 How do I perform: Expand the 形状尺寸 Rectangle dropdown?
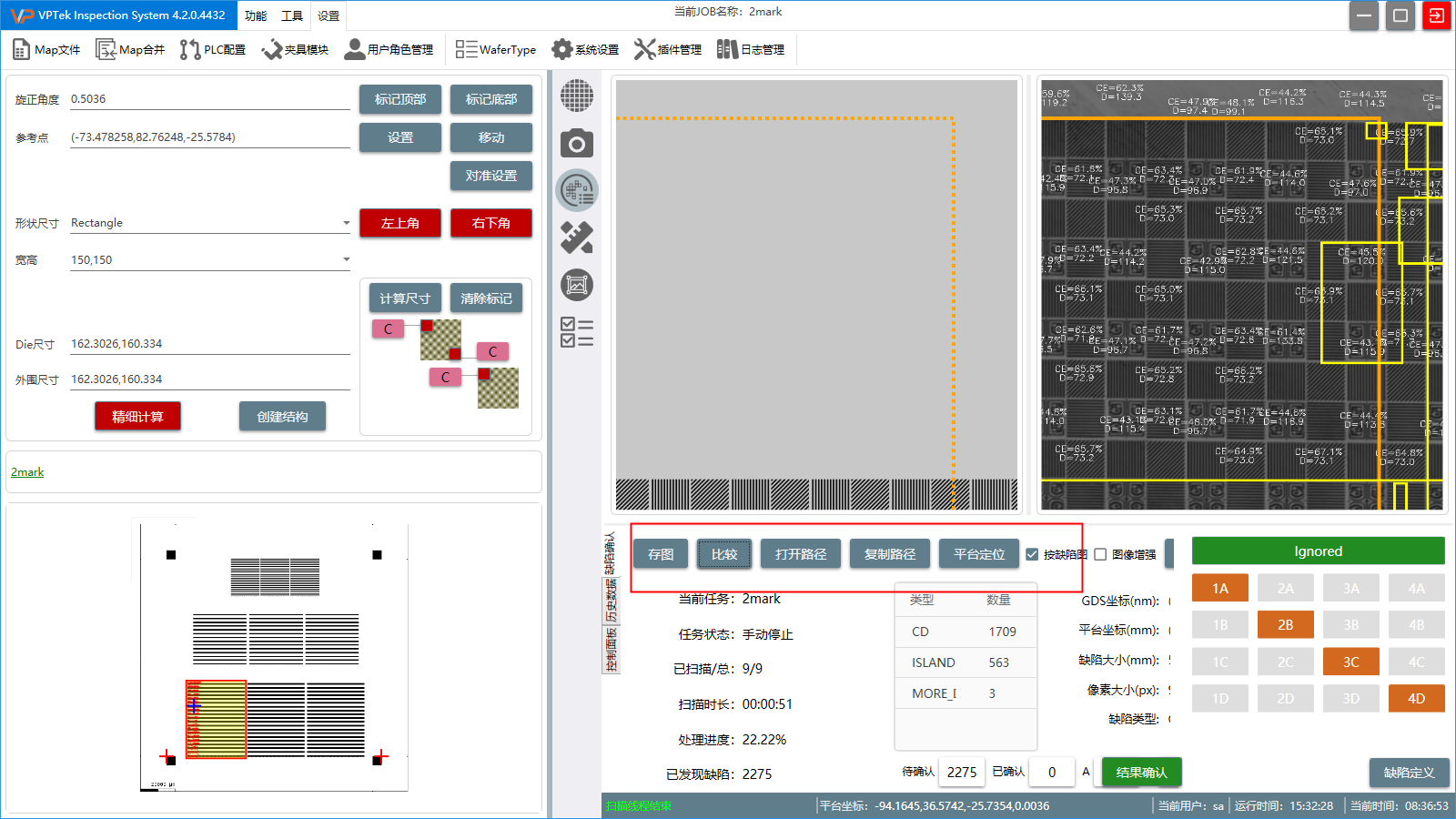[346, 223]
